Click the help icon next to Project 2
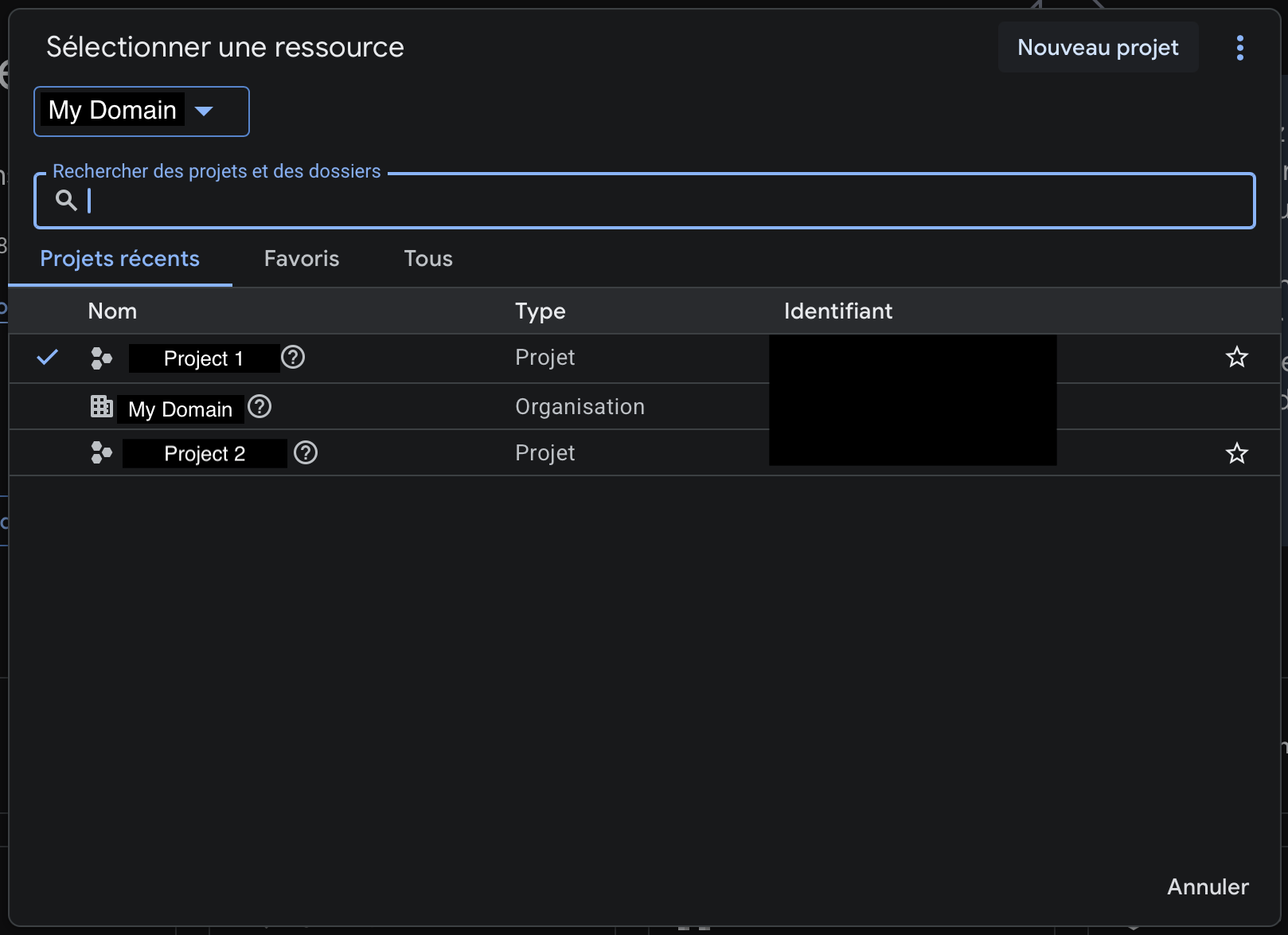The width and height of the screenshot is (1288, 935). click(x=306, y=453)
